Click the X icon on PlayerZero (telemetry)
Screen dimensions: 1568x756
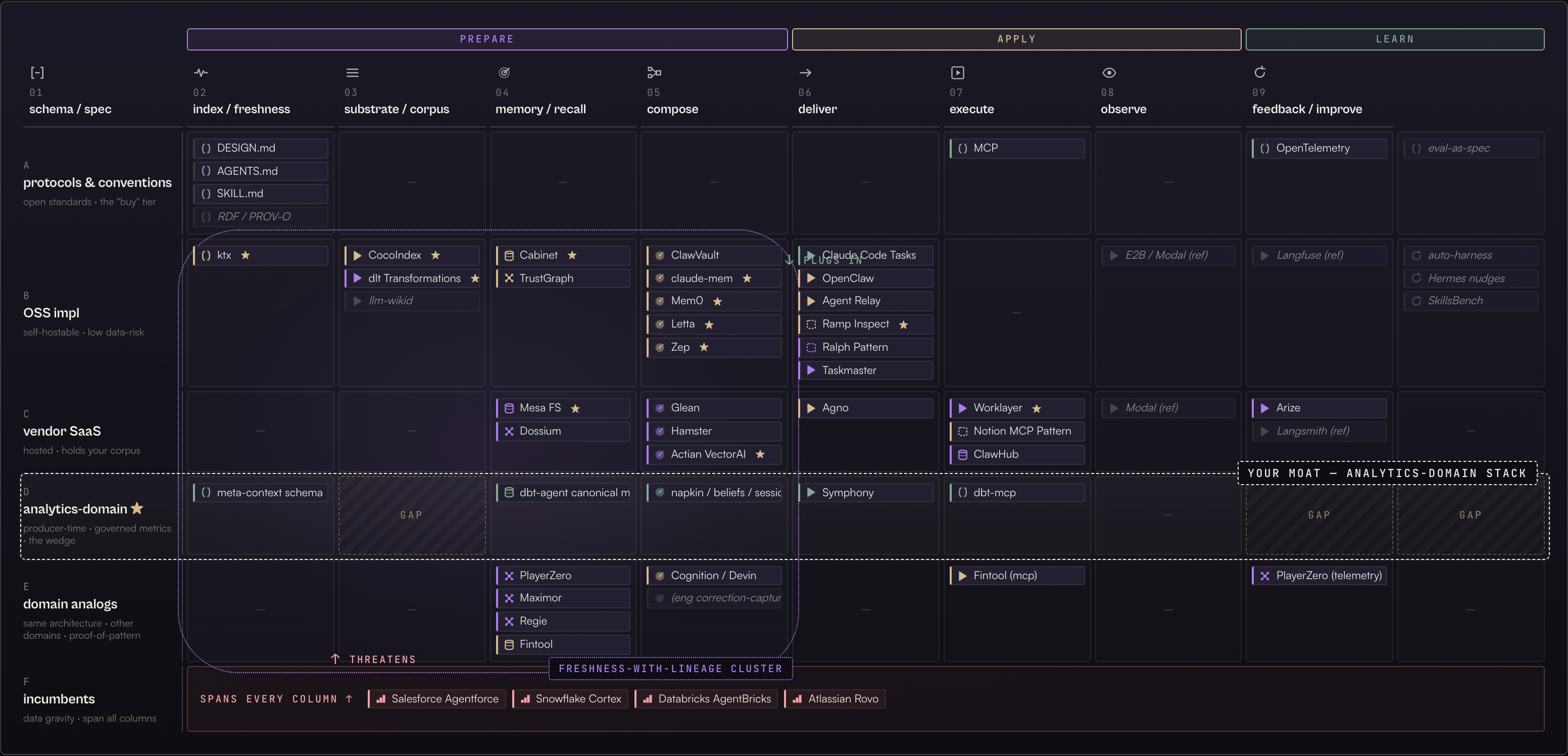tap(1265, 576)
